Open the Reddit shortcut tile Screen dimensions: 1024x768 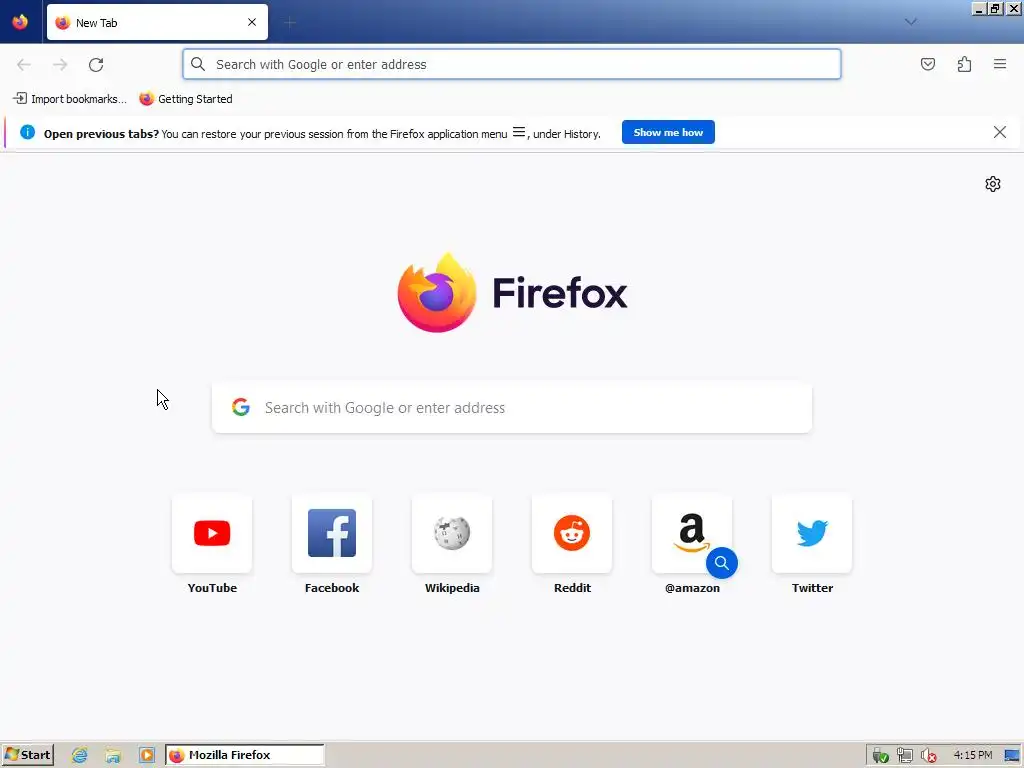tap(572, 545)
